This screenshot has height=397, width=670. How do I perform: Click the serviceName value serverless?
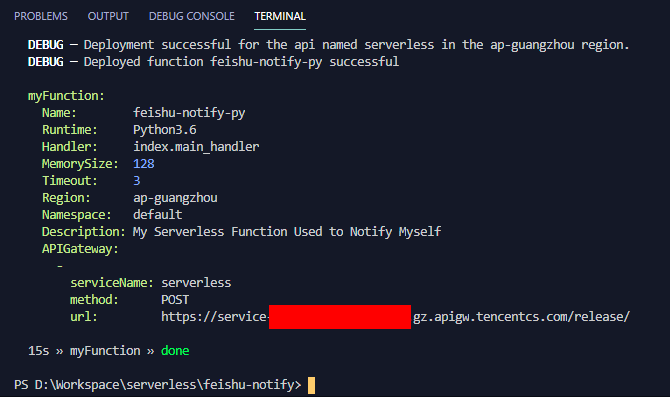click(196, 282)
